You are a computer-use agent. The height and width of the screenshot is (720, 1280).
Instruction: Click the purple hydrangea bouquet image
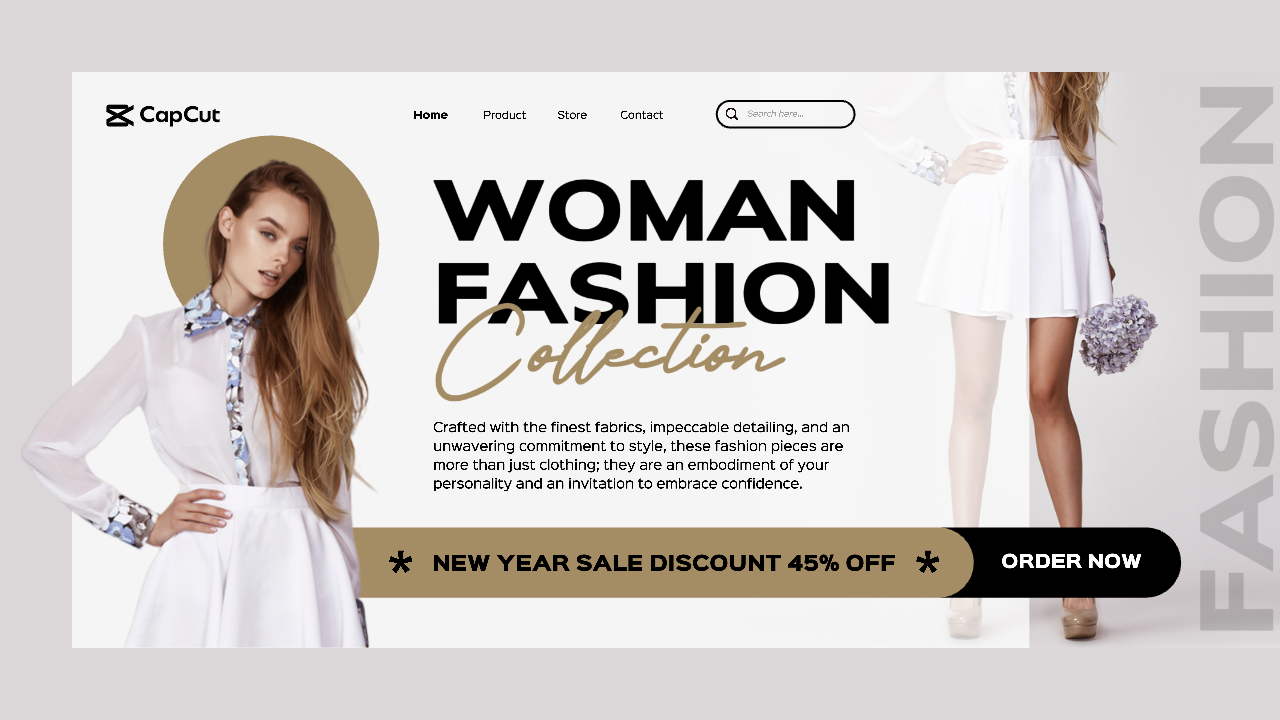tap(1117, 334)
